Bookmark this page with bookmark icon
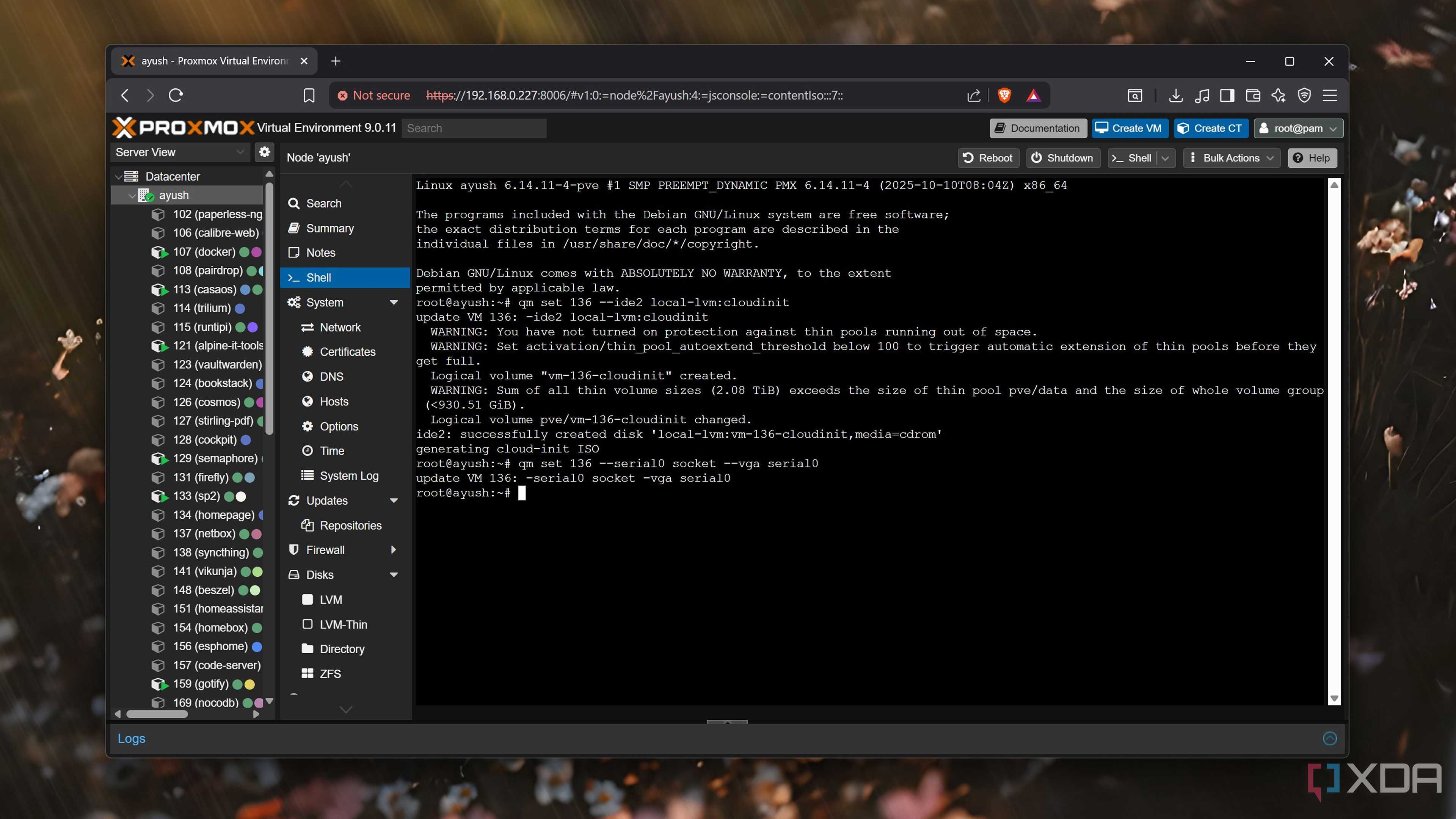Viewport: 1456px width, 819px height. coord(309,95)
